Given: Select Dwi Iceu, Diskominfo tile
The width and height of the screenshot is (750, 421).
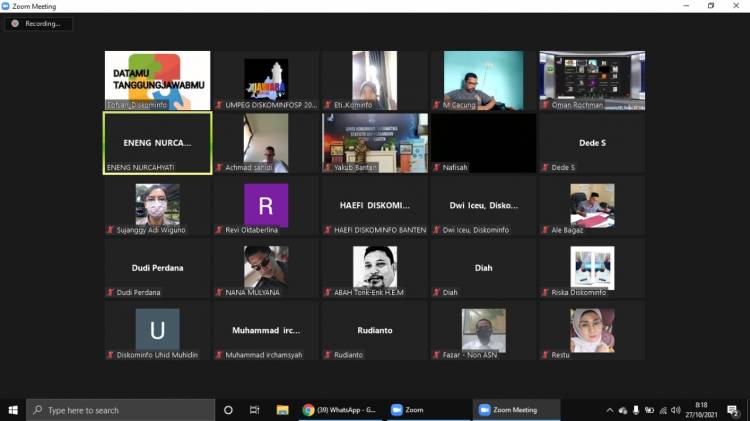Looking at the screenshot, I should point(483,206).
